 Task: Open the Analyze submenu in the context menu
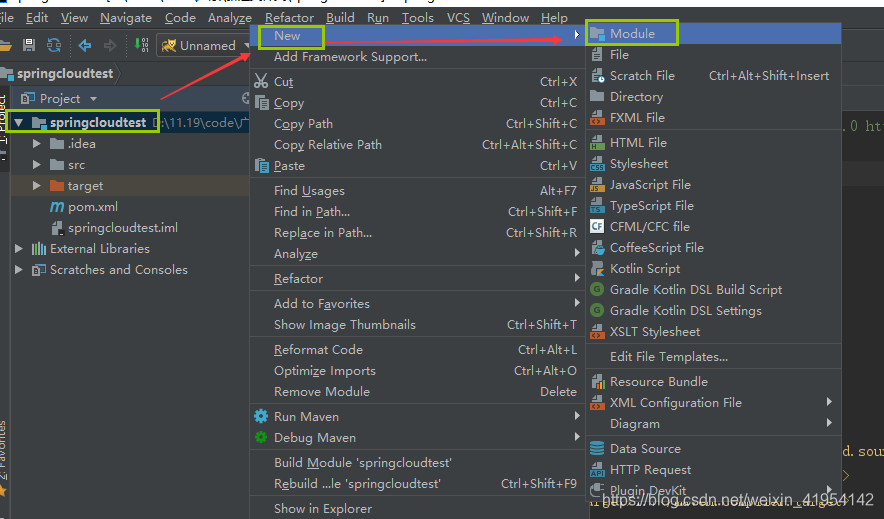pos(417,254)
